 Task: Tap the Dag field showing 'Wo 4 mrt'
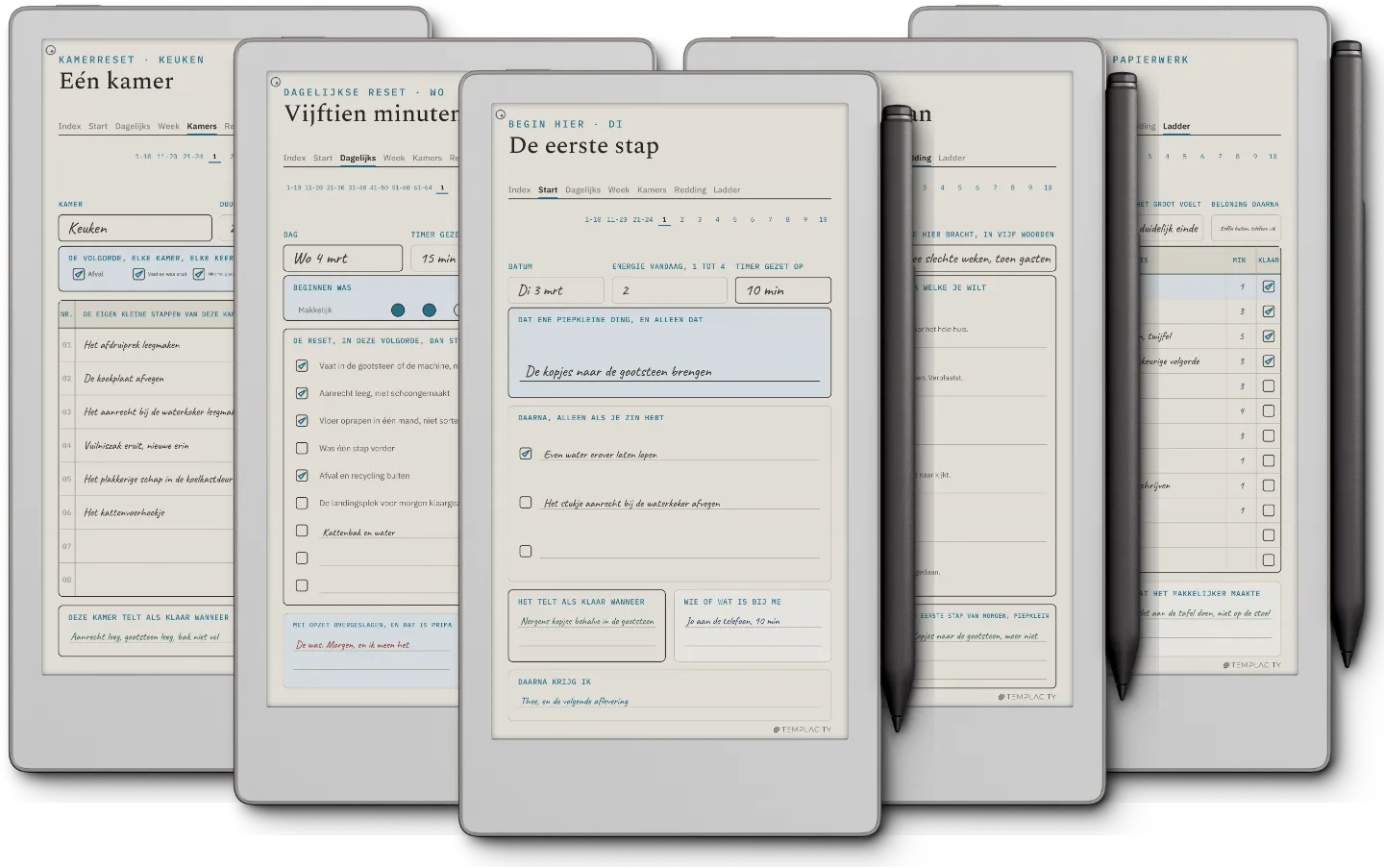[343, 259]
